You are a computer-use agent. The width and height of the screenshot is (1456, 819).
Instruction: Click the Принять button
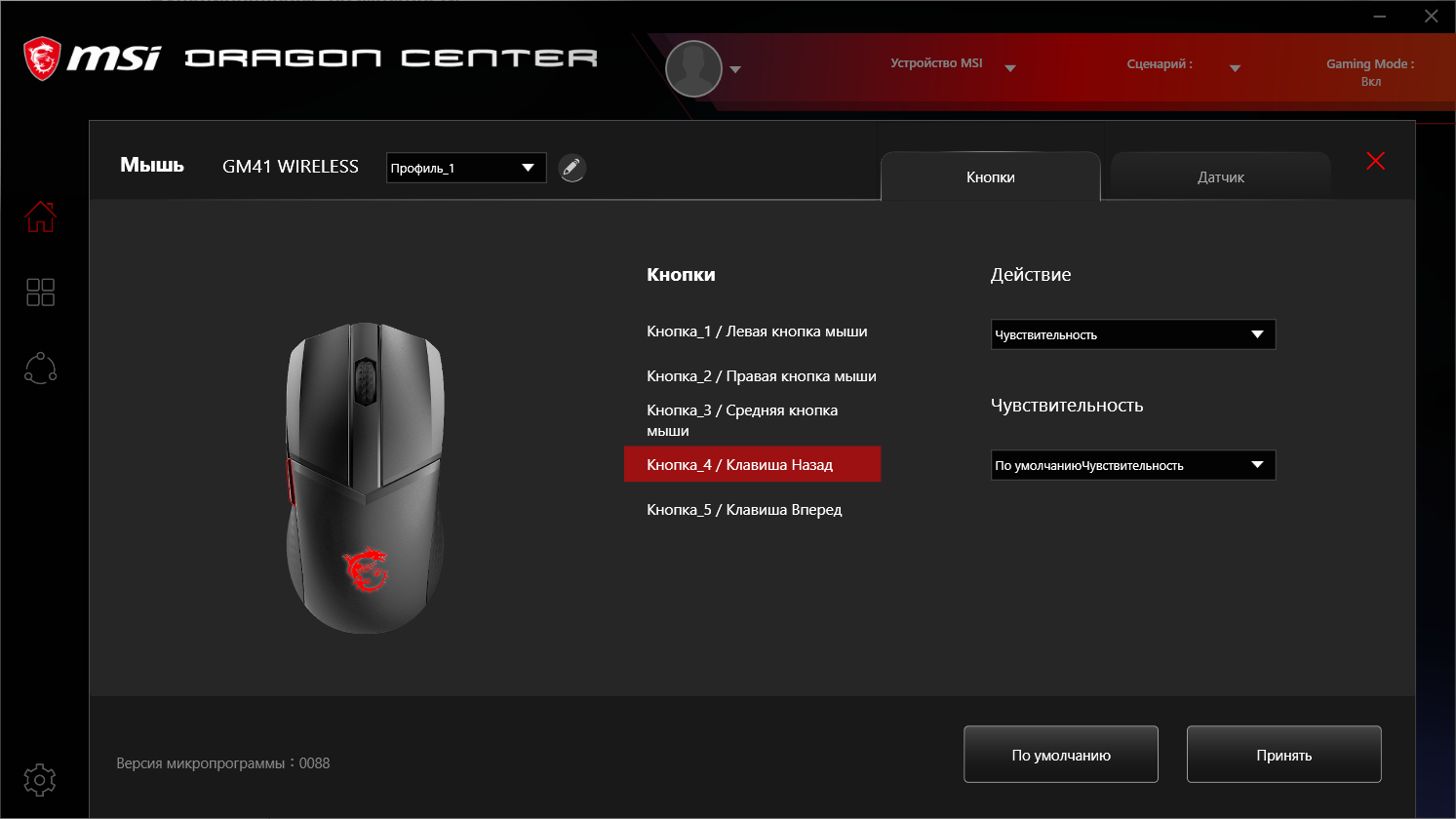pos(1284,755)
